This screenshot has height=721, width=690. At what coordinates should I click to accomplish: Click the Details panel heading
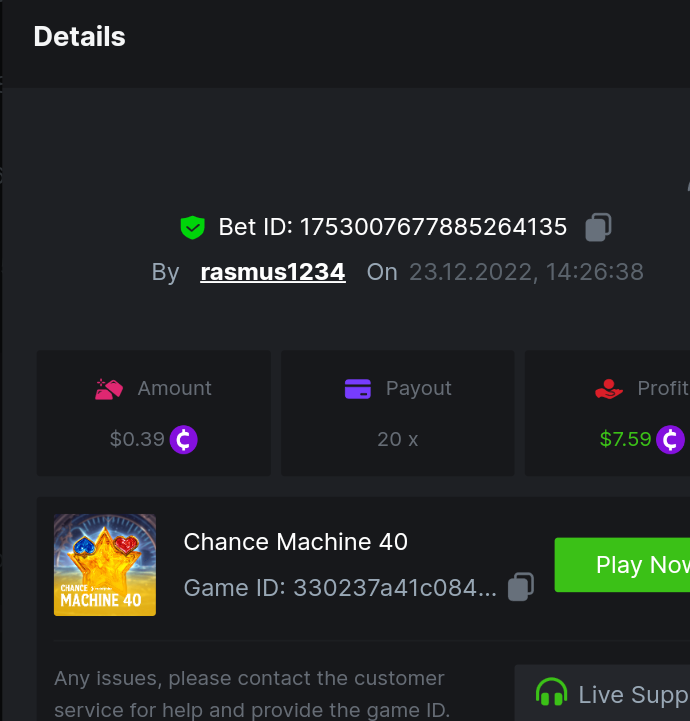(80, 37)
